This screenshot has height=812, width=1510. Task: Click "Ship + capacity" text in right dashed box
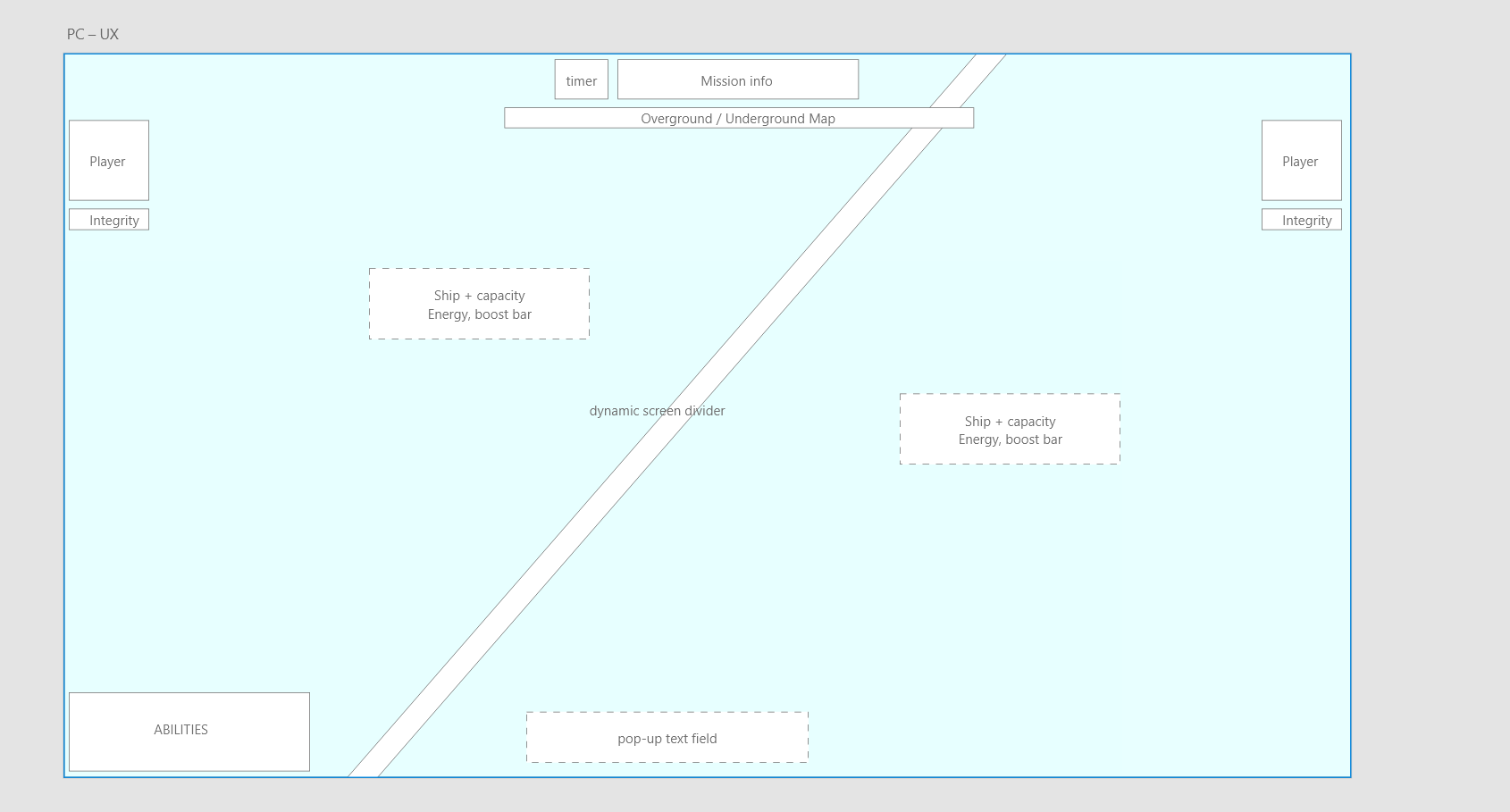click(1010, 422)
